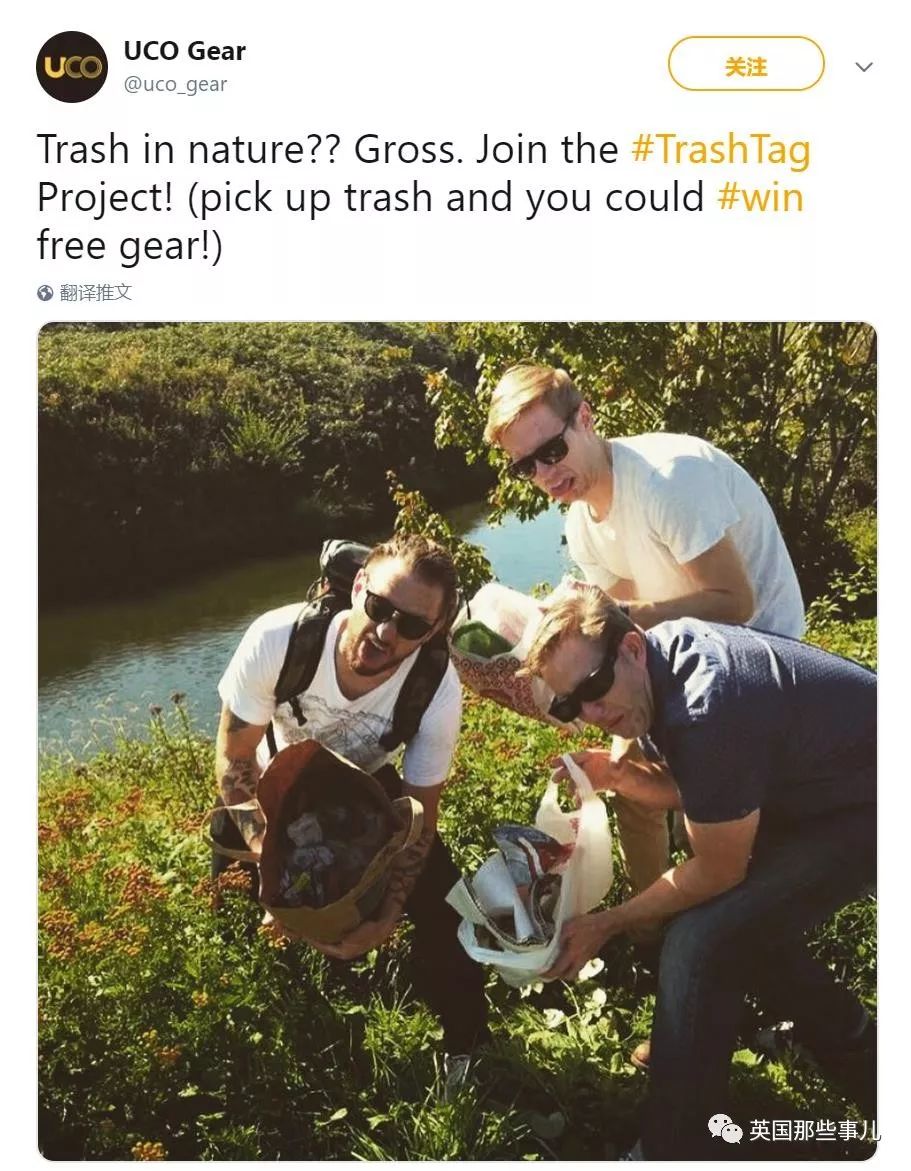Click the 'free gear!)' line of tweet text

pos(129,246)
